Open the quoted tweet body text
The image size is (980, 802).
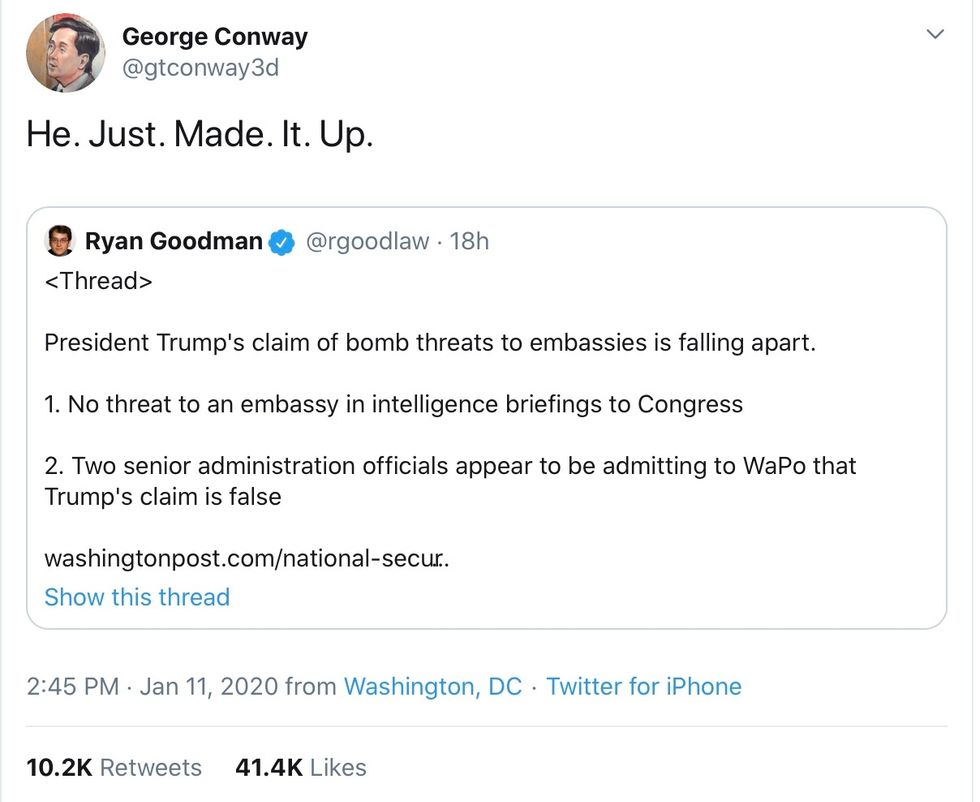[430, 343]
